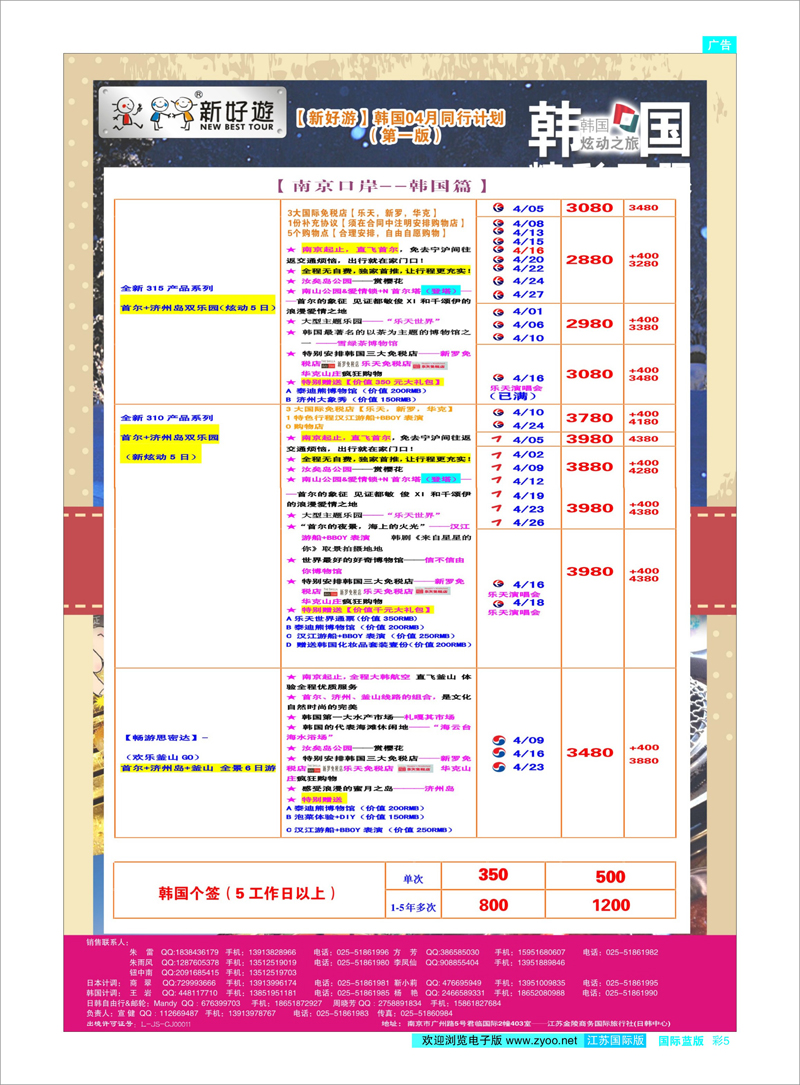The height and width of the screenshot is (1085, 800).
Task: Click the airline logo beside date 4/06
Action: (x=498, y=325)
